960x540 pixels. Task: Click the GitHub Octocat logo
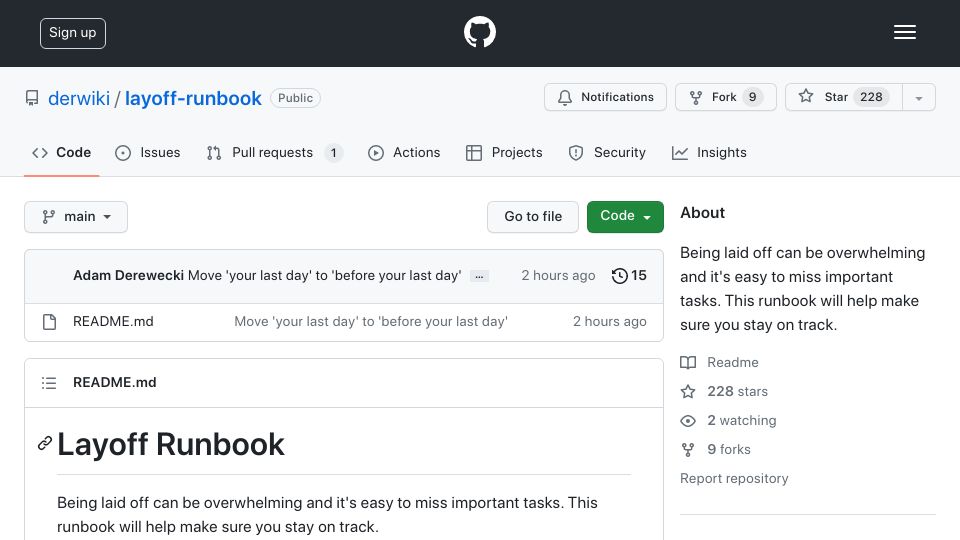[x=479, y=32]
